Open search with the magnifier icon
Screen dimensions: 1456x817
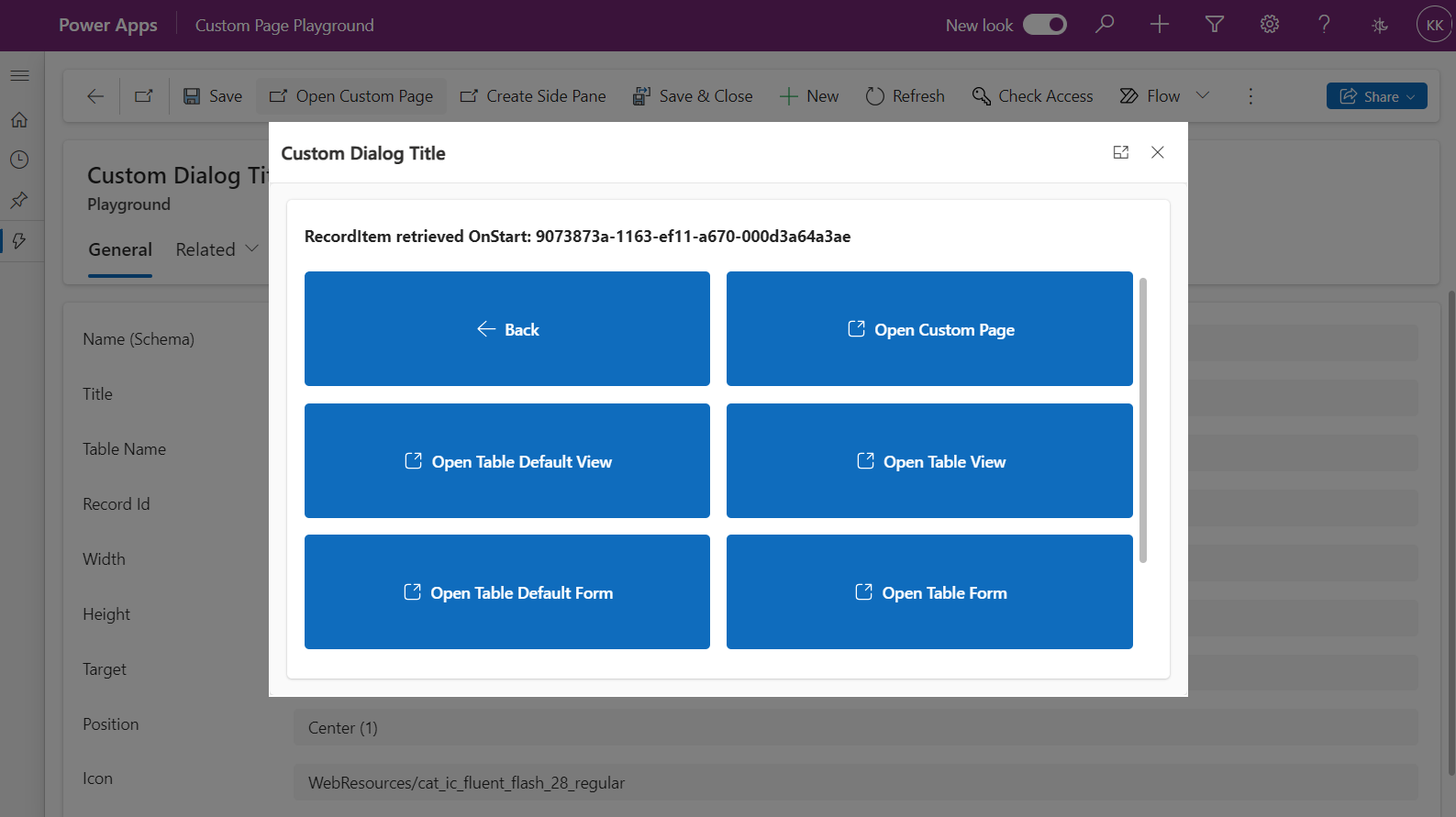click(x=1105, y=25)
